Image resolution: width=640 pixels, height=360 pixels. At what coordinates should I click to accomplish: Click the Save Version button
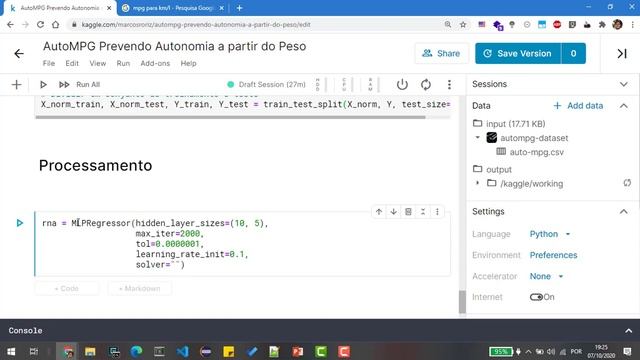[x=518, y=53]
